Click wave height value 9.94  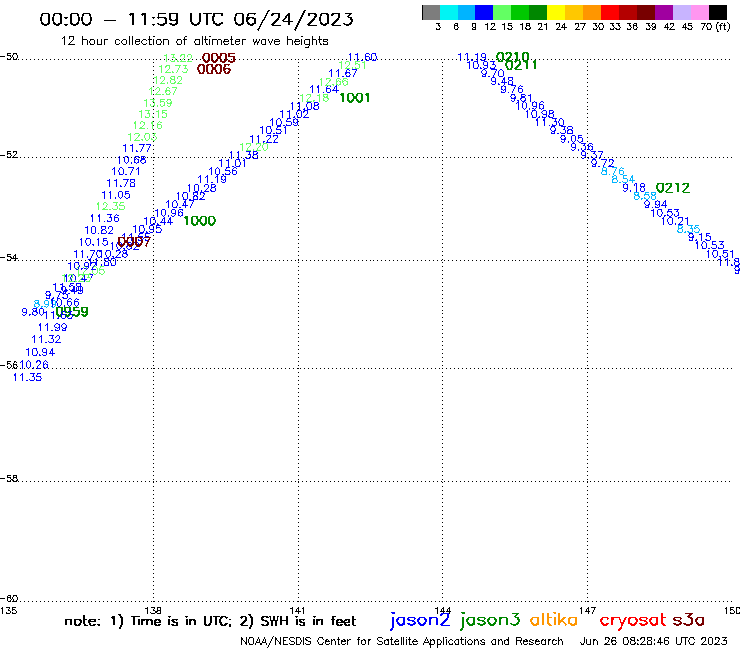point(656,204)
